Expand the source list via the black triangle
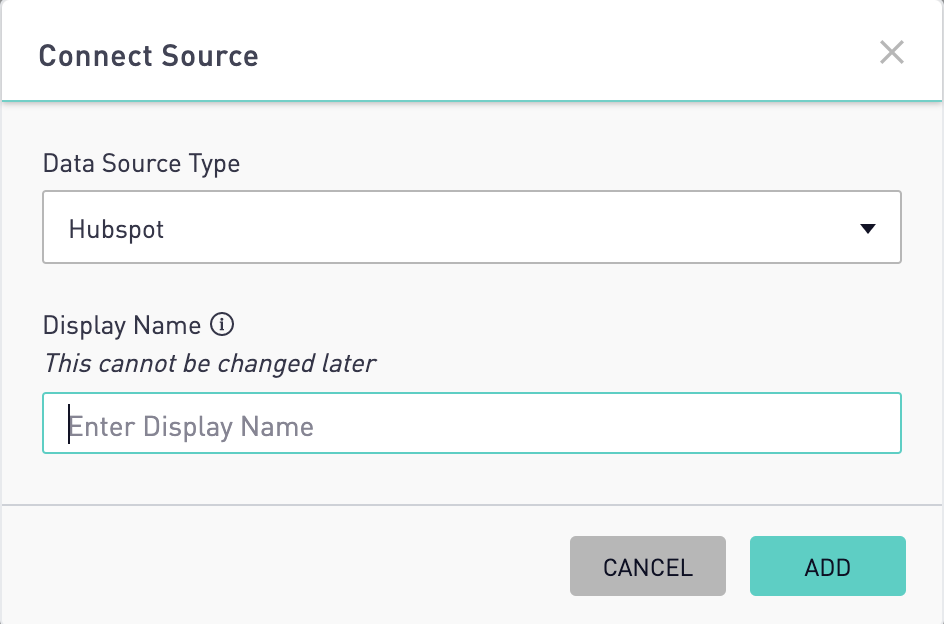This screenshot has height=624, width=944. (868, 228)
